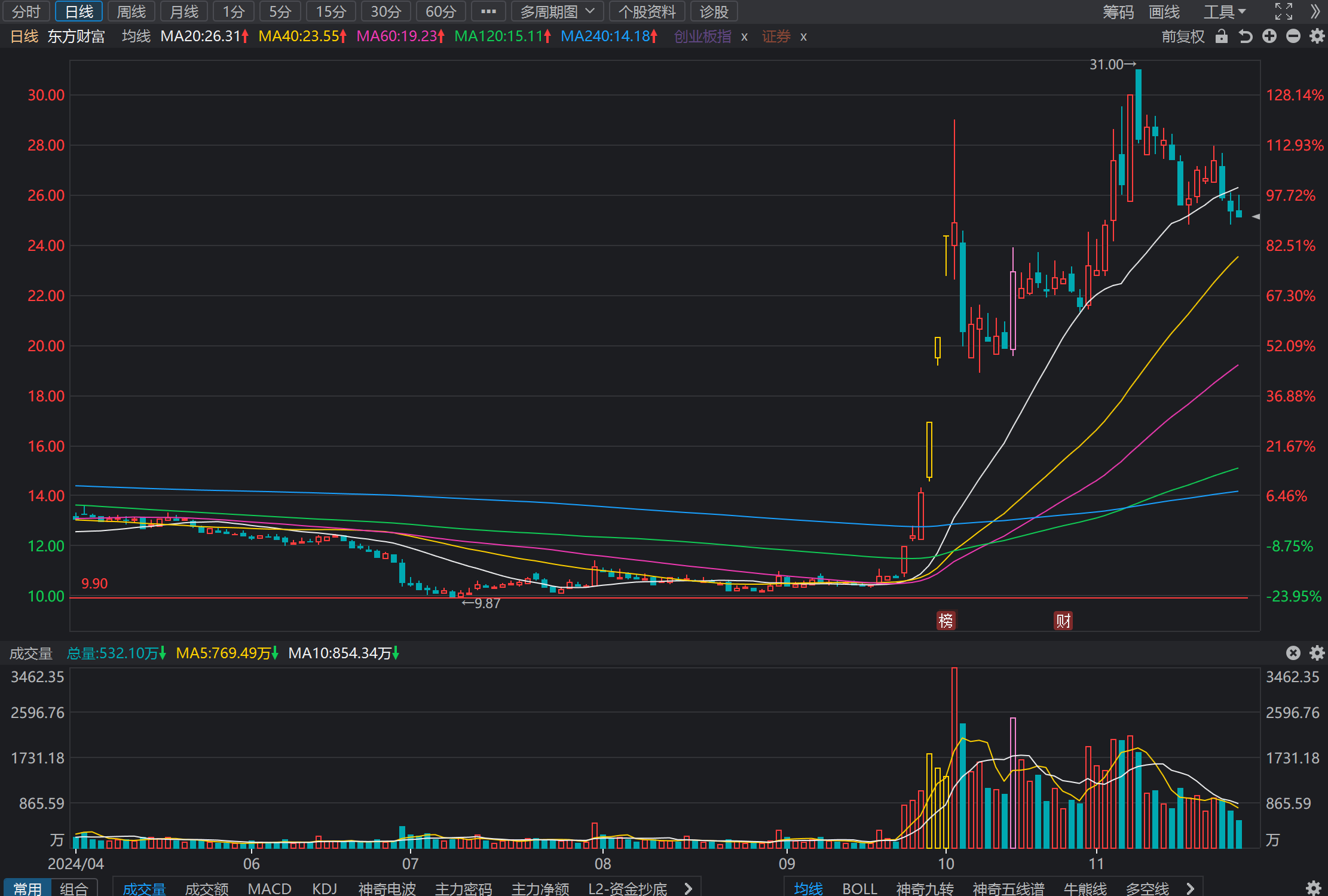Image resolution: width=1328 pixels, height=896 pixels.
Task: Show the 神奇电波 indicator
Action: [387, 889]
